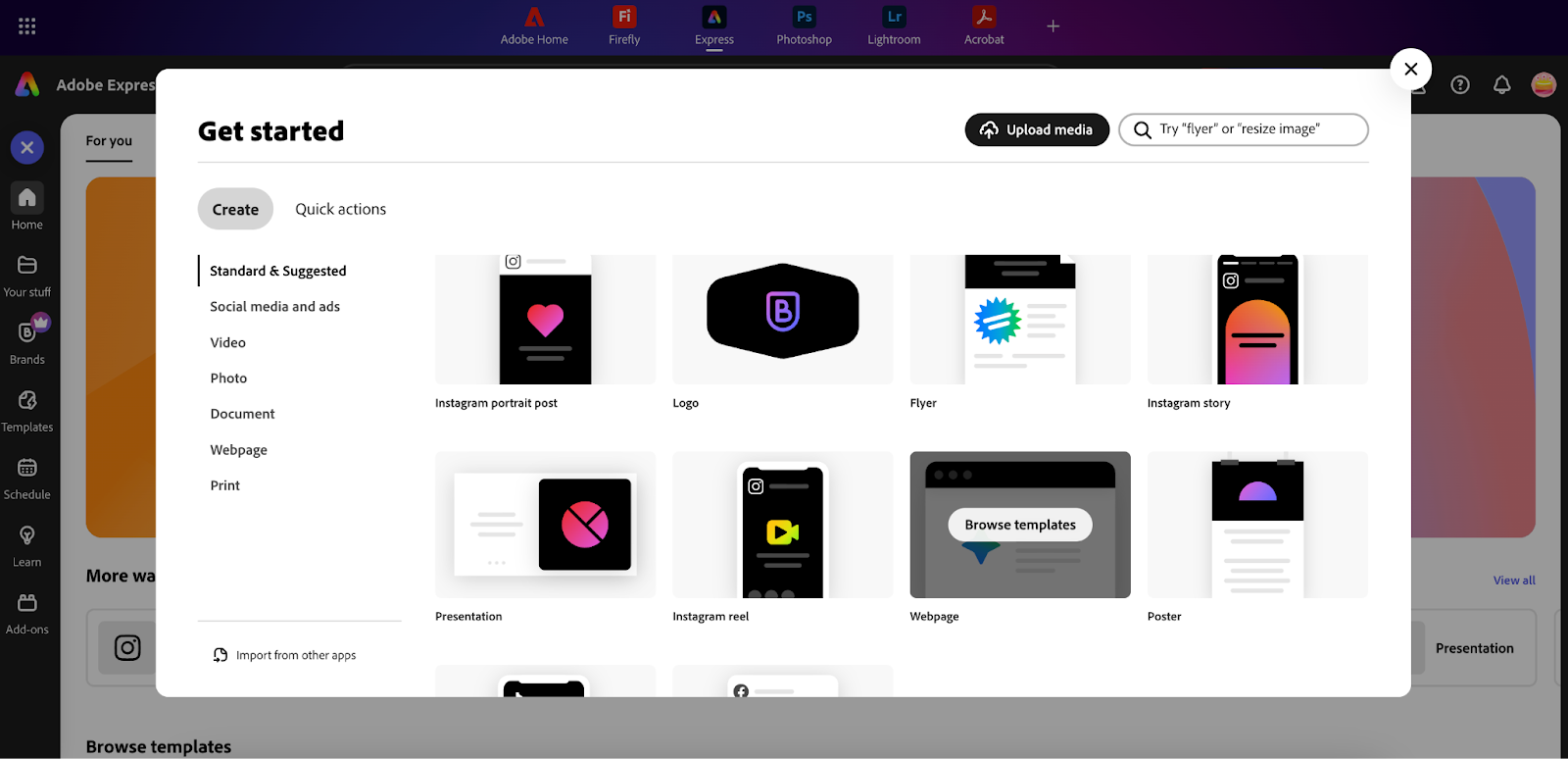Open Add-ons in the sidebar
Viewport: 1568px width, 759px height.
[x=27, y=614]
